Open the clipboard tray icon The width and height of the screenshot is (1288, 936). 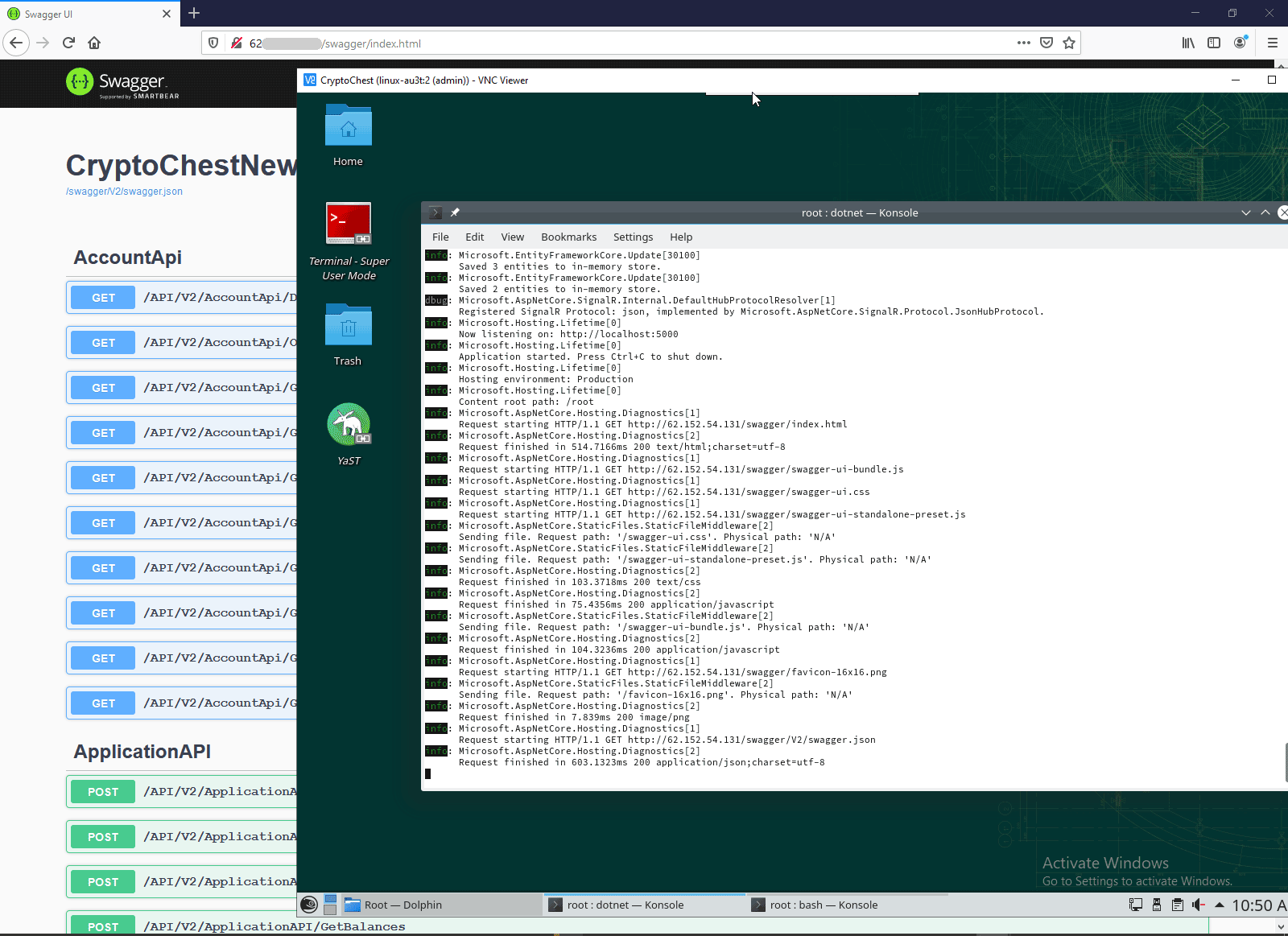click(1178, 905)
